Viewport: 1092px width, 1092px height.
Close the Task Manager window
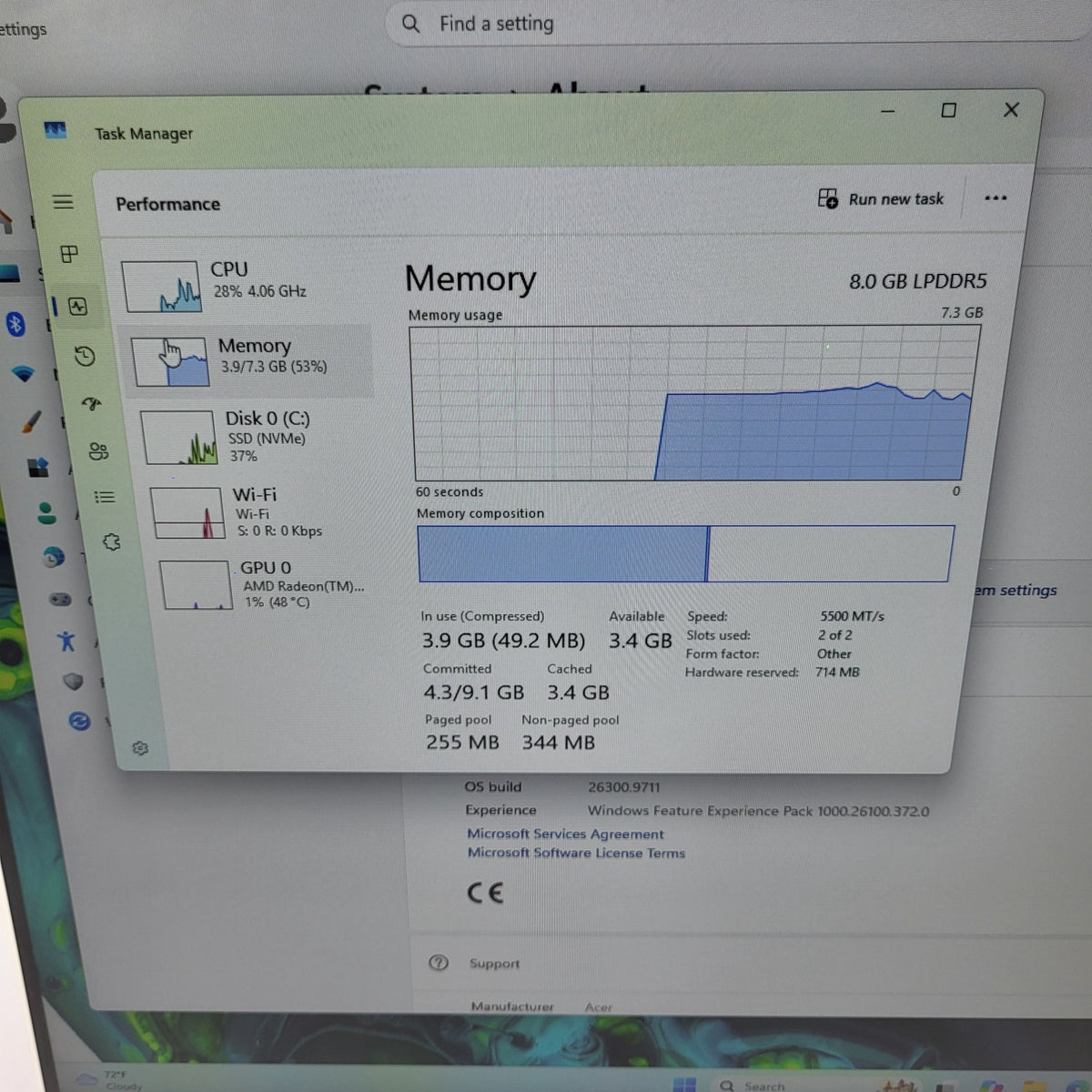coord(1011,109)
